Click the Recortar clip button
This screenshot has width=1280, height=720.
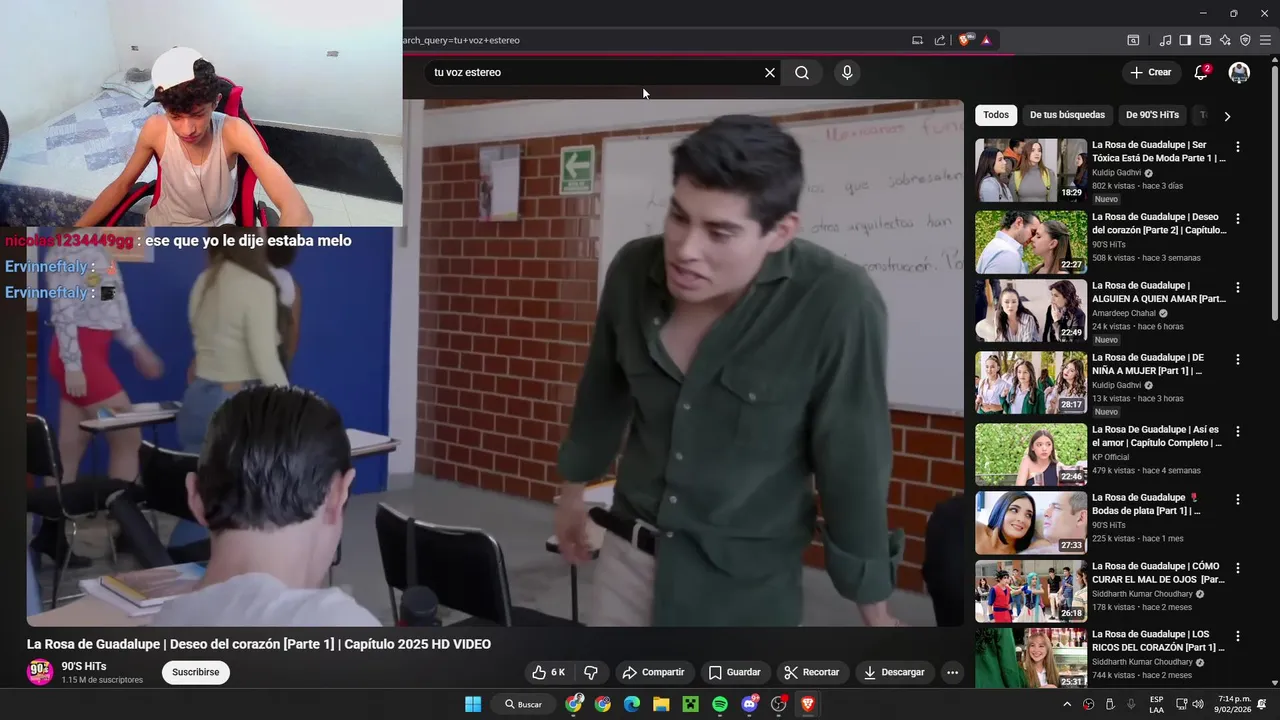[x=812, y=673]
